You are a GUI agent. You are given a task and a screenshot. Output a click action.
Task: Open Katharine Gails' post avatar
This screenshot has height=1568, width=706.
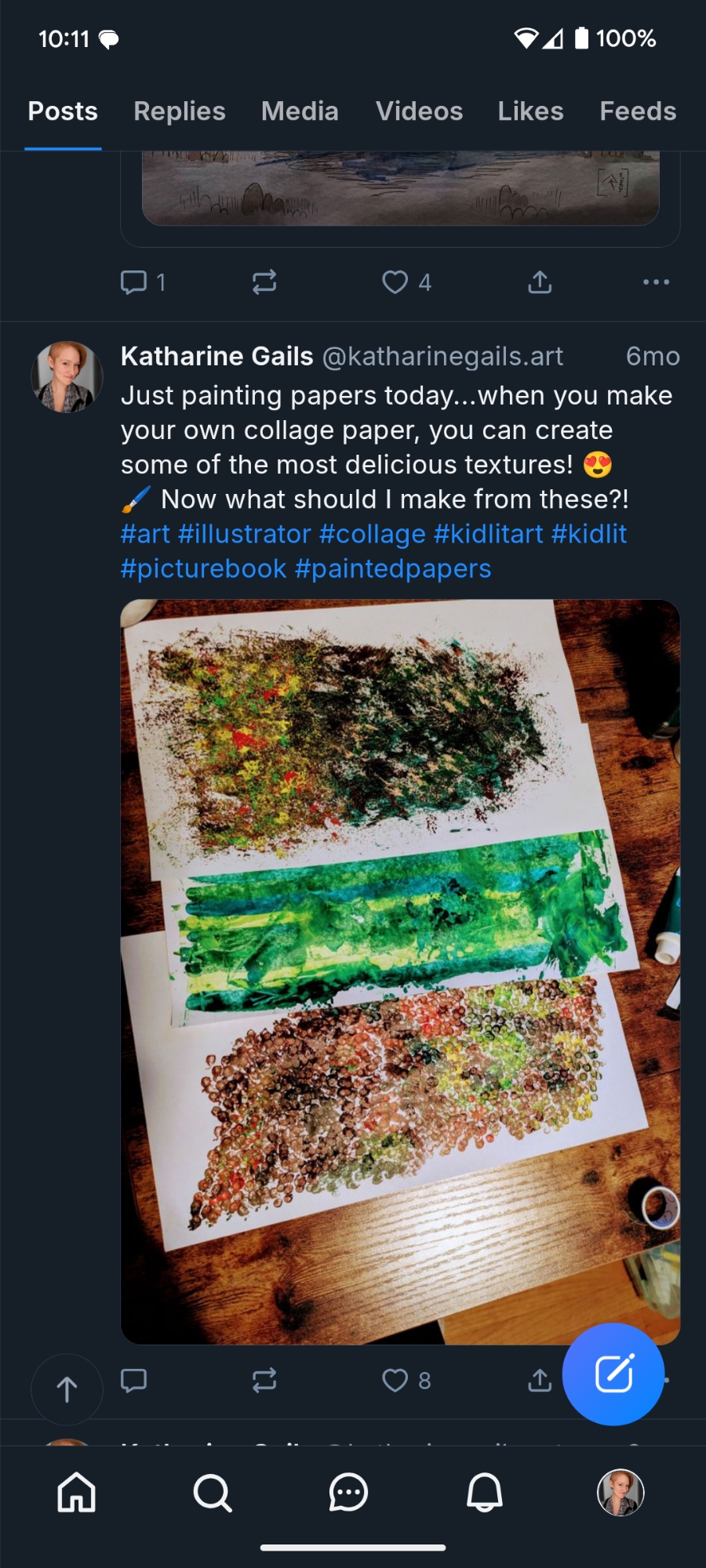tap(67, 377)
